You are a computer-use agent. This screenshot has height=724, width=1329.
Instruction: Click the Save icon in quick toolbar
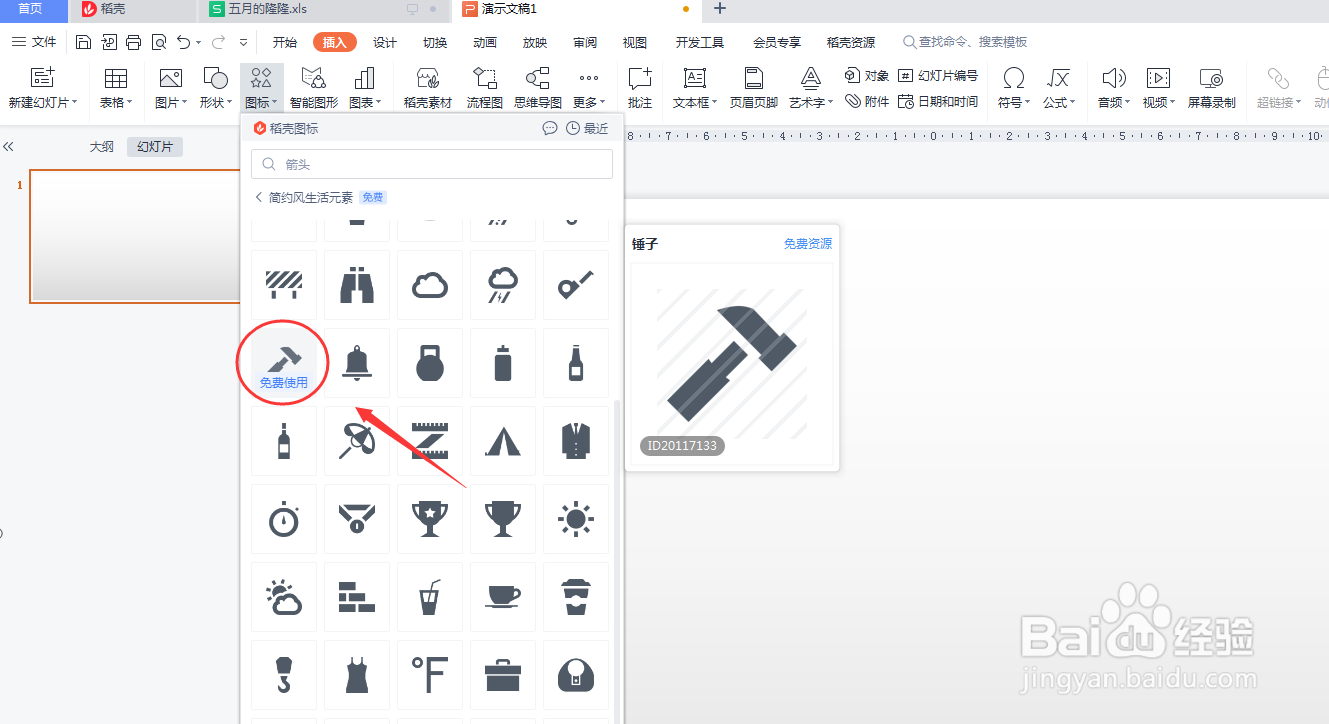point(84,42)
